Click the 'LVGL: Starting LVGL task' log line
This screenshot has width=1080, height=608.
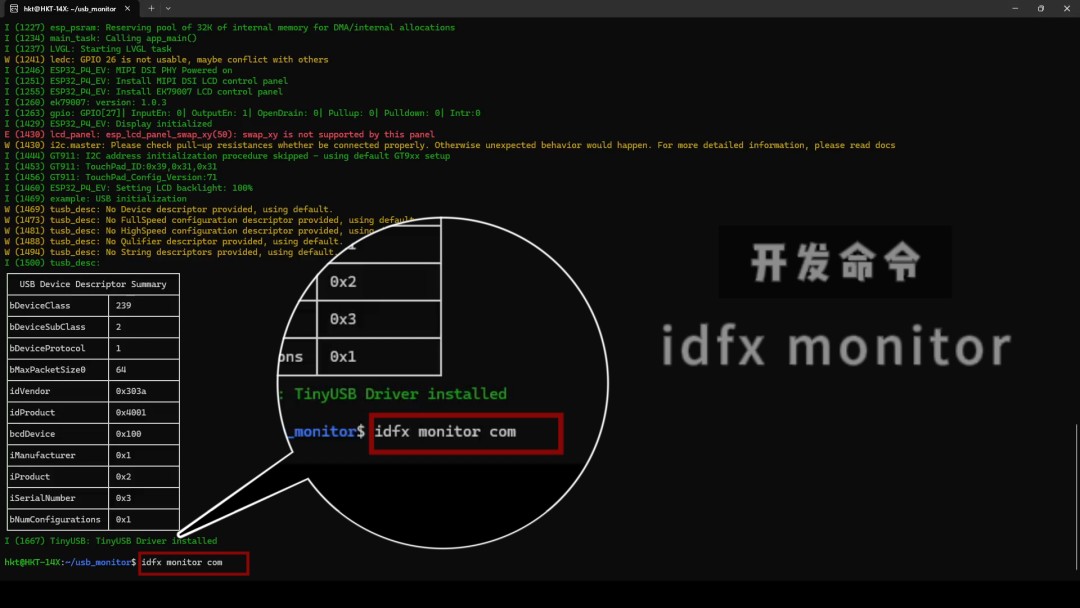pyautogui.click(x=88, y=49)
